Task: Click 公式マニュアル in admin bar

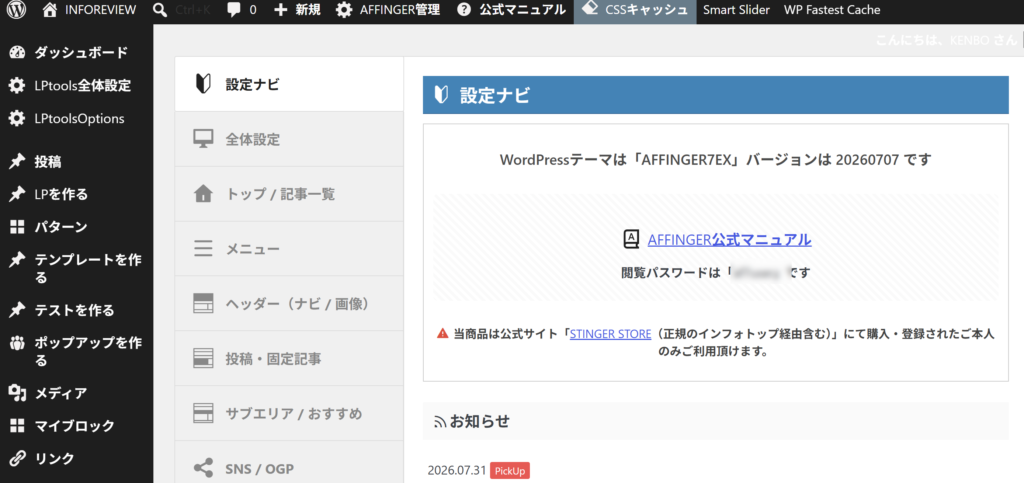Action: tap(511, 10)
